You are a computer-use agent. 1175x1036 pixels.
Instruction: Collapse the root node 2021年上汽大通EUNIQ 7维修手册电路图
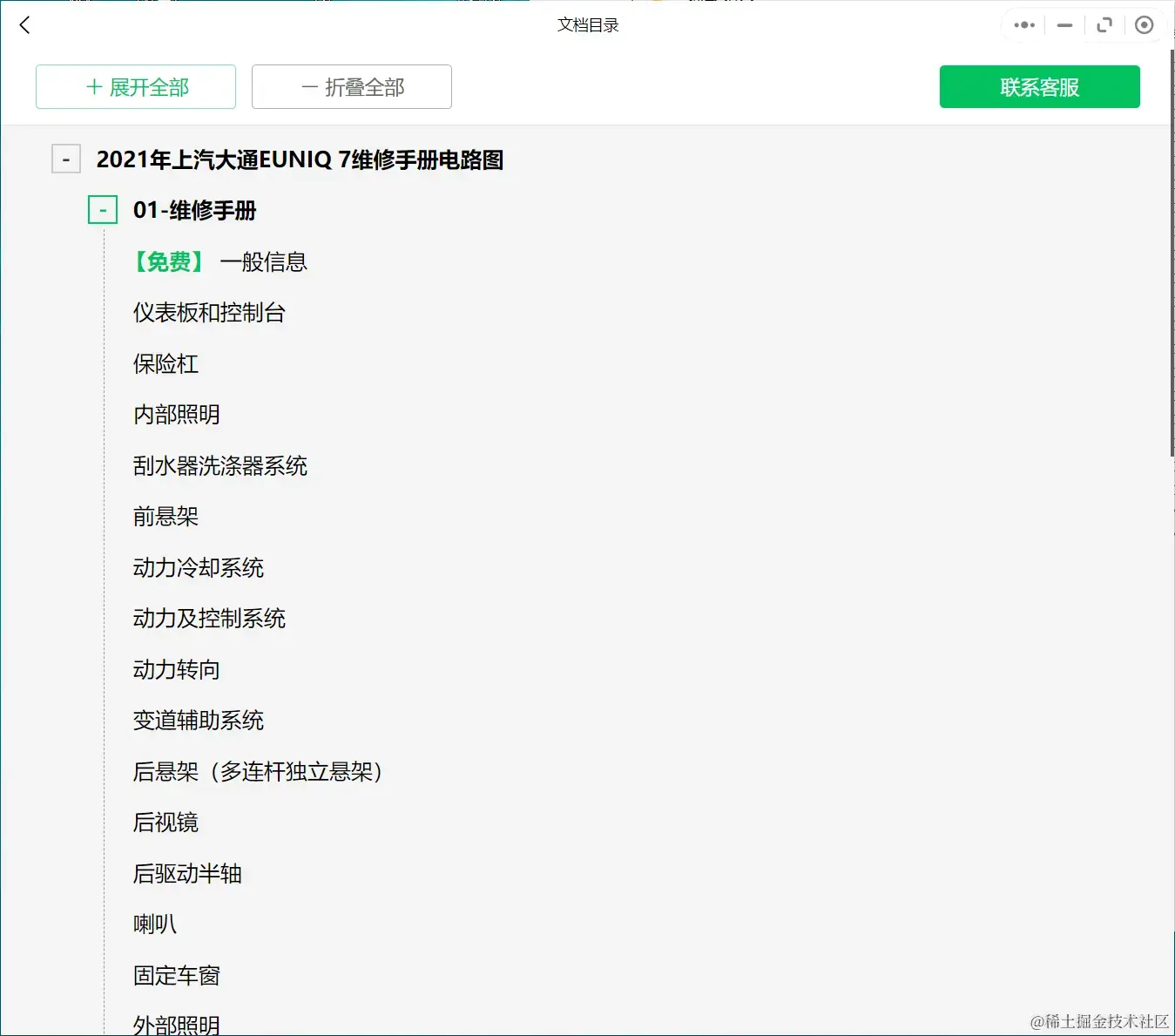coord(66,159)
